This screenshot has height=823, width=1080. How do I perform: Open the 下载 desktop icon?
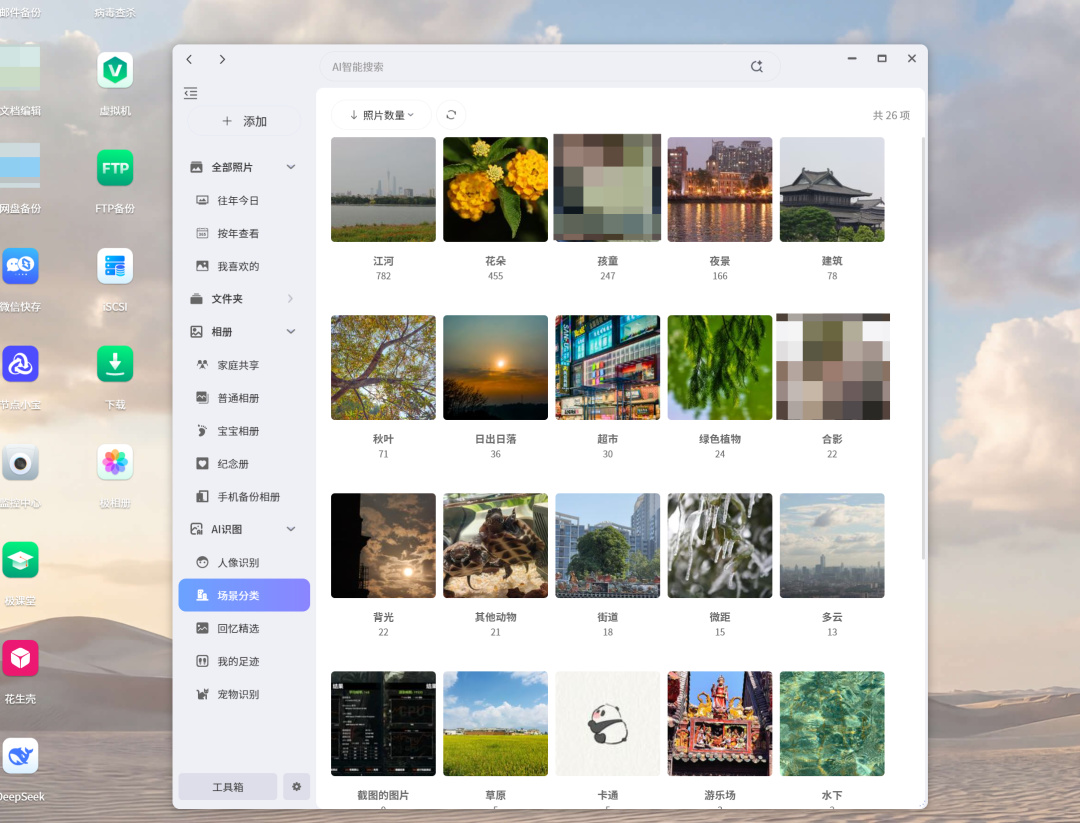tap(115, 364)
